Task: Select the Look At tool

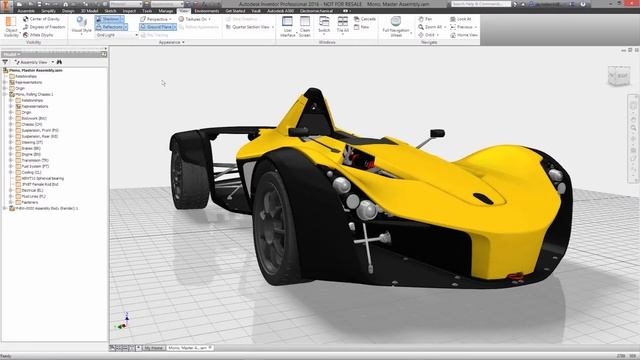Action: 460,19
